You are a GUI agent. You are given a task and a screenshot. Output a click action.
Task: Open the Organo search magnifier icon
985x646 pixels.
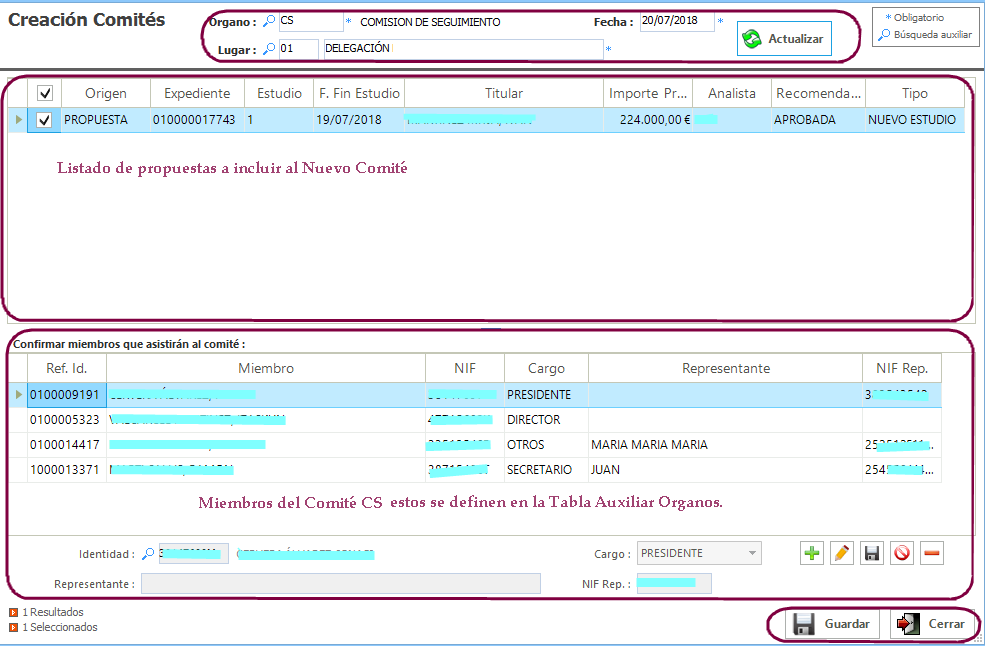269,21
